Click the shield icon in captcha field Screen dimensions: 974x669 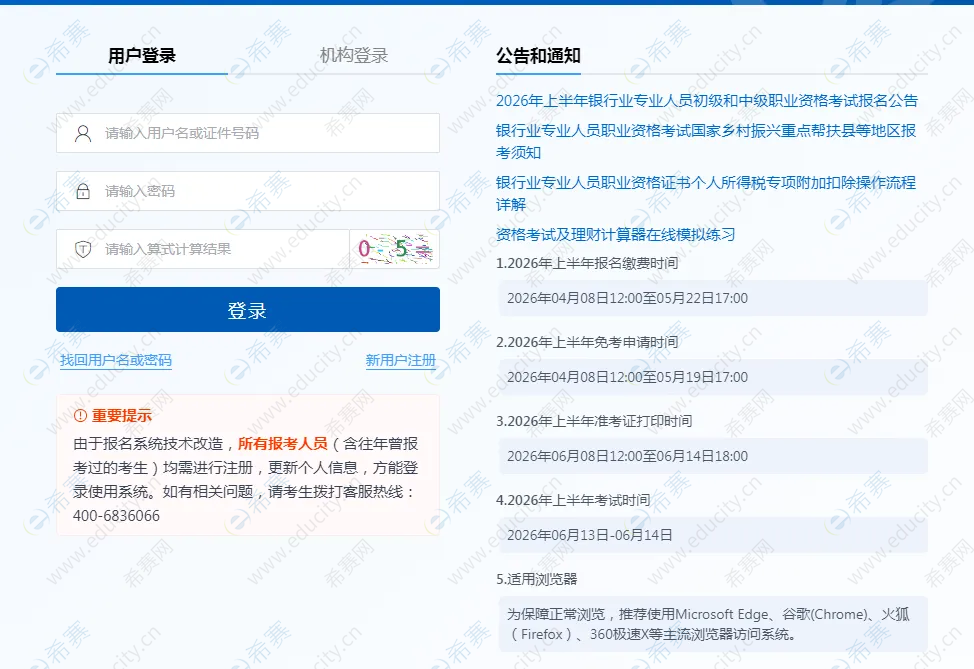pos(83,249)
